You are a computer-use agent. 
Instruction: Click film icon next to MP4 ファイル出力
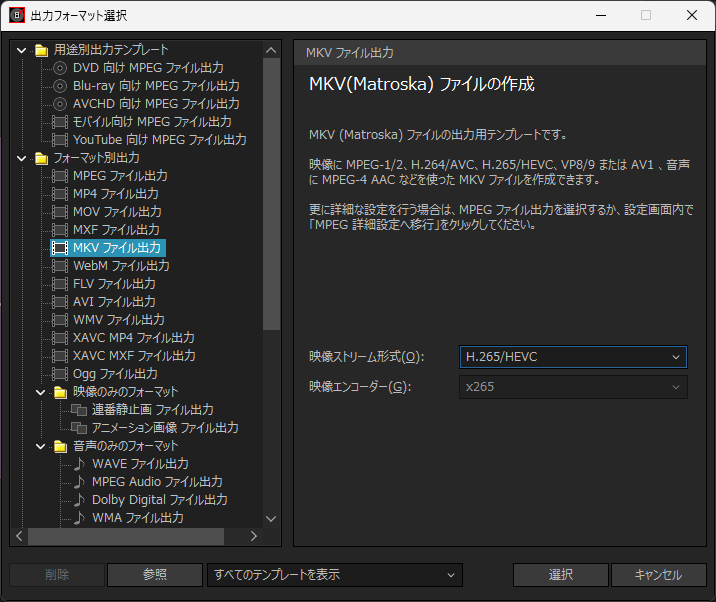[x=60, y=194]
